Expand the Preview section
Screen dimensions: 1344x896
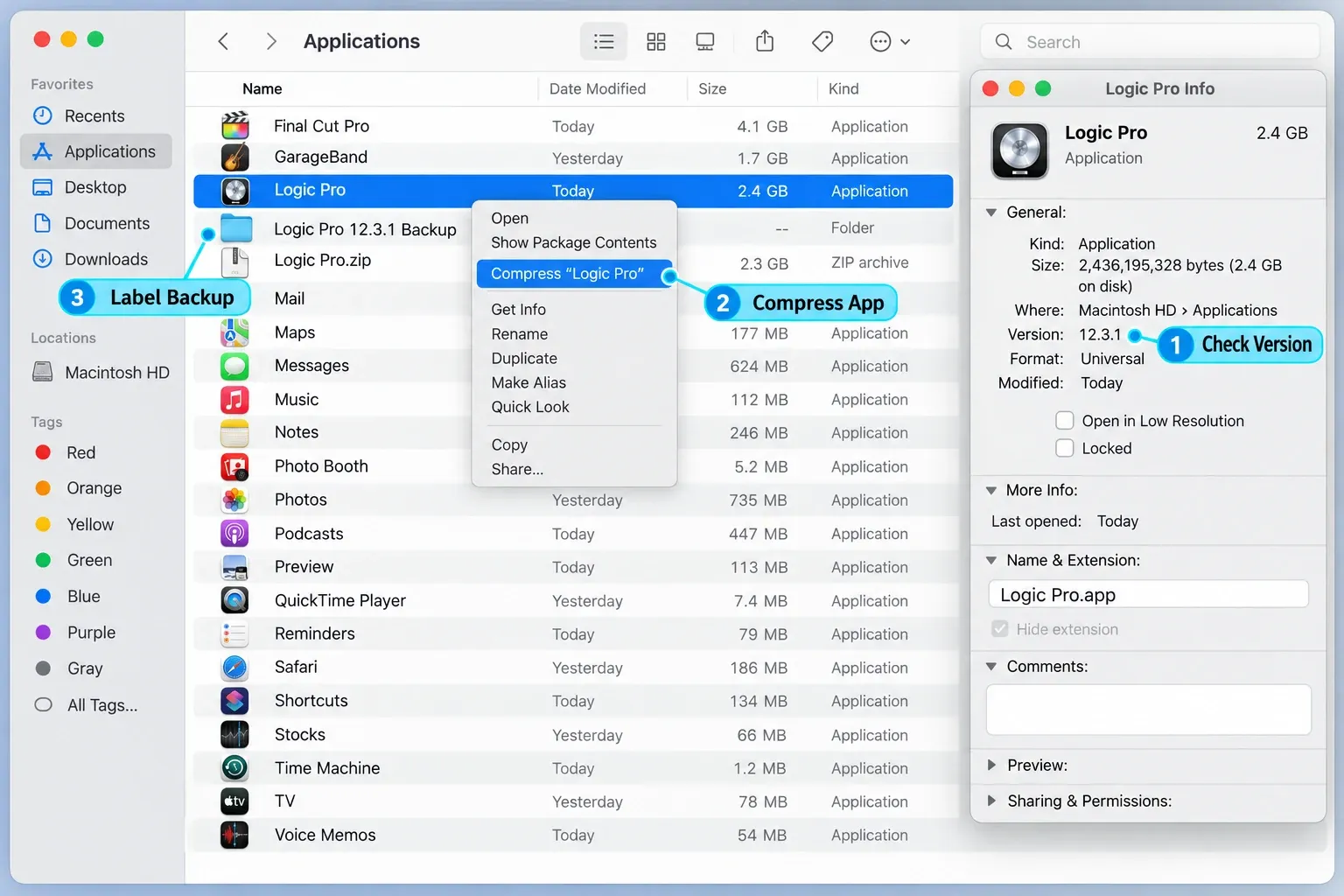pos(991,766)
